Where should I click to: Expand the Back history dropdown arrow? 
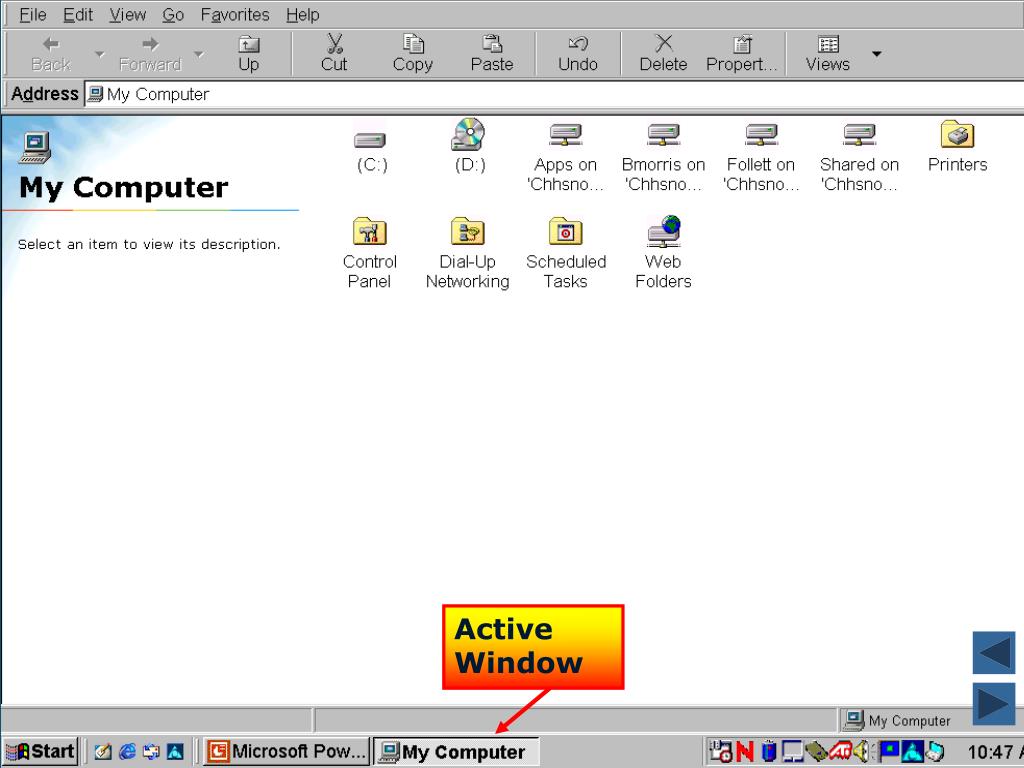tap(99, 54)
